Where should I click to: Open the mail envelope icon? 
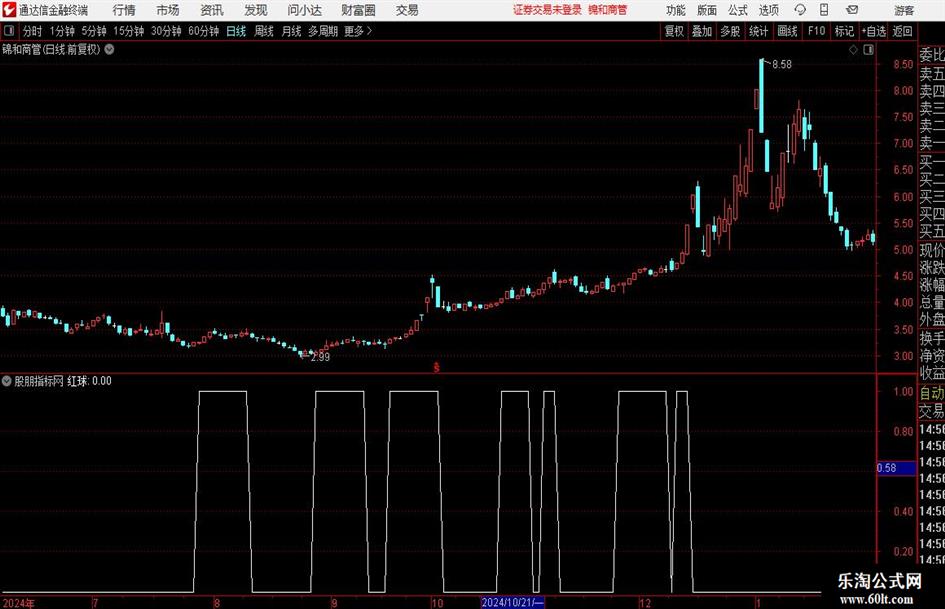click(x=852, y=10)
